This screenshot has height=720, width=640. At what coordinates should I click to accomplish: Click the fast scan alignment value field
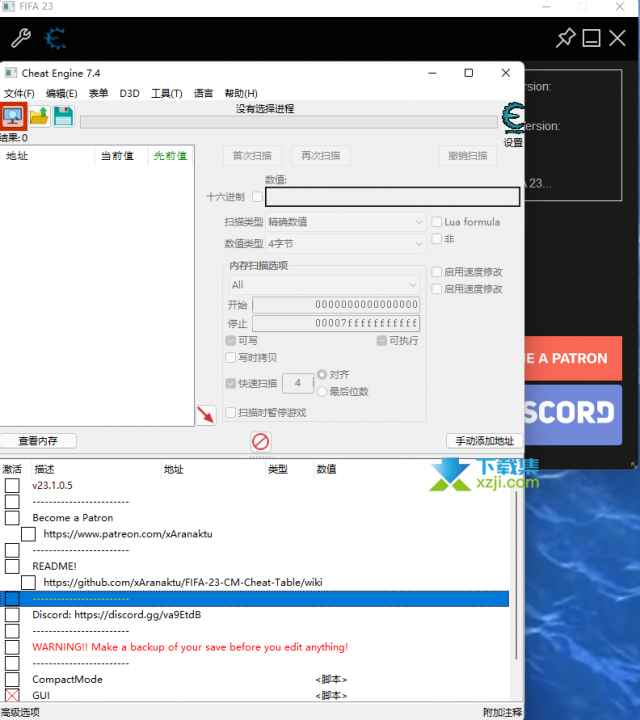tap(298, 383)
